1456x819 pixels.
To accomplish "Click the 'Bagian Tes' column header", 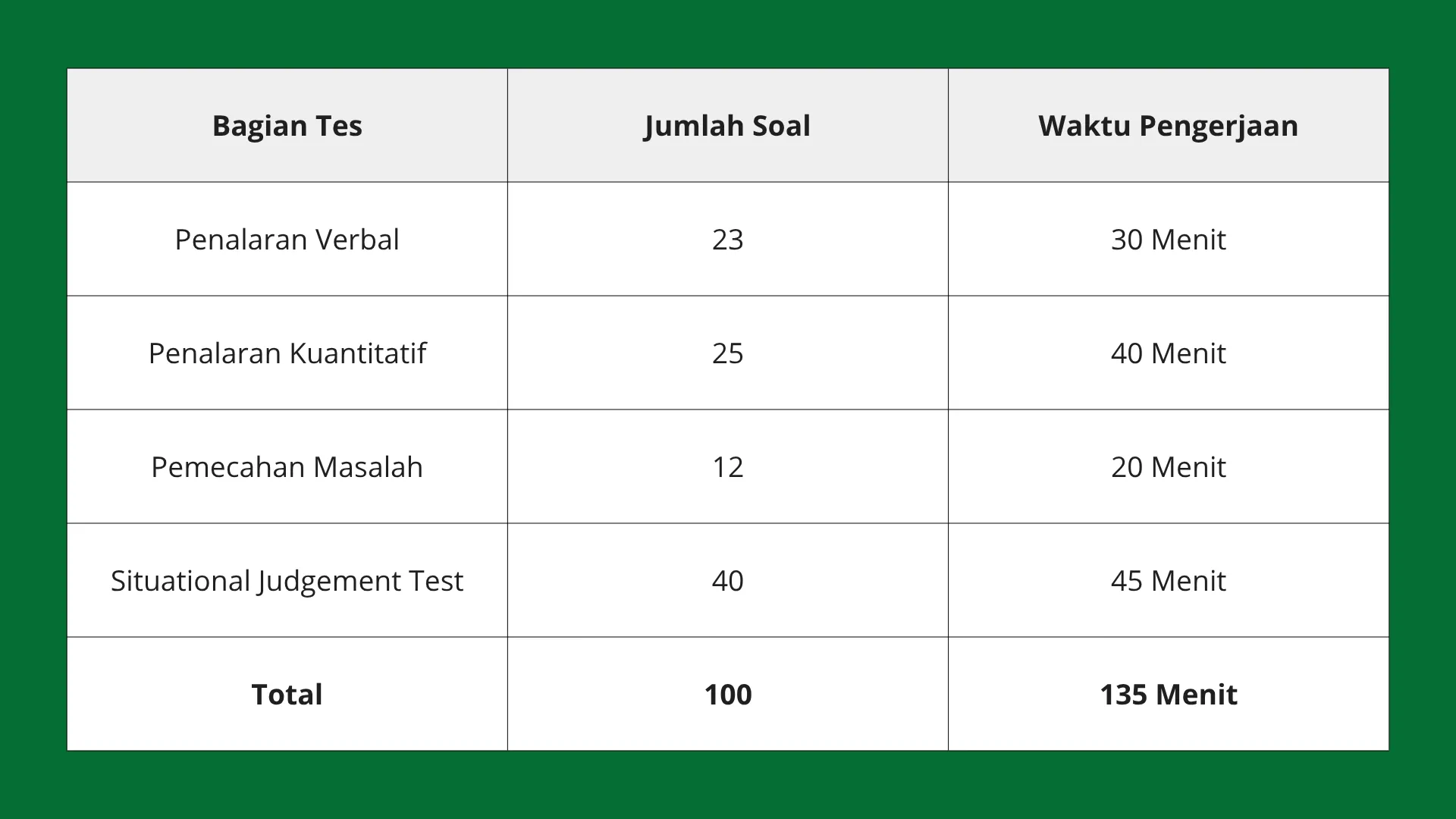I will point(287,126).
